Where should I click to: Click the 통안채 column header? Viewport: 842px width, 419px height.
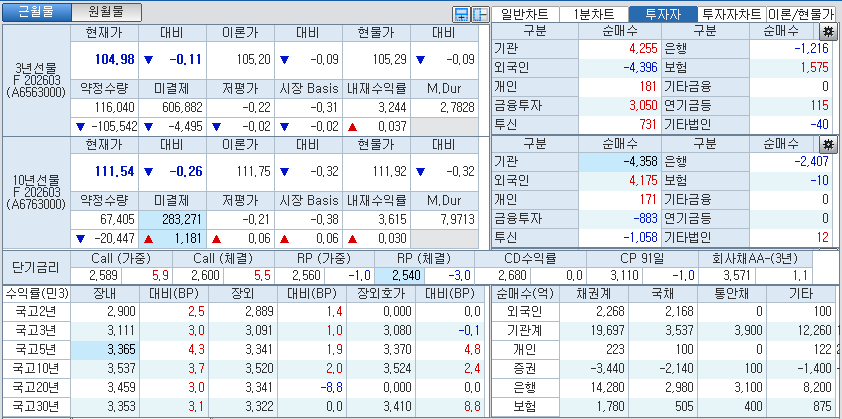(x=731, y=294)
